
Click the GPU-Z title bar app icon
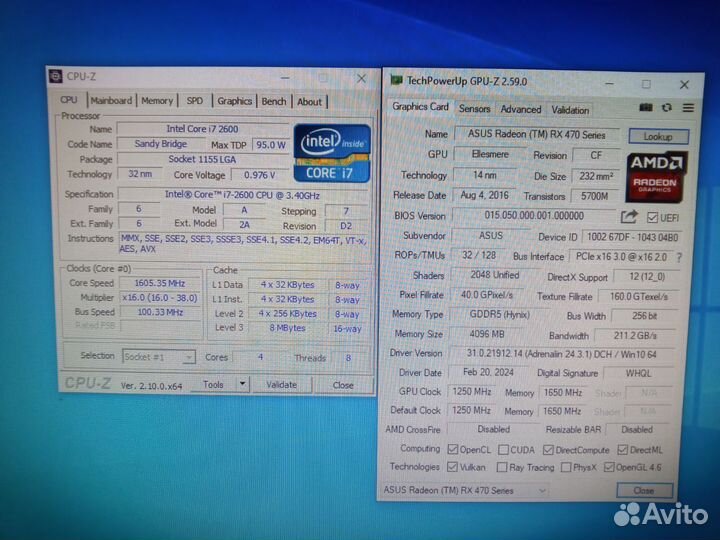[396, 80]
